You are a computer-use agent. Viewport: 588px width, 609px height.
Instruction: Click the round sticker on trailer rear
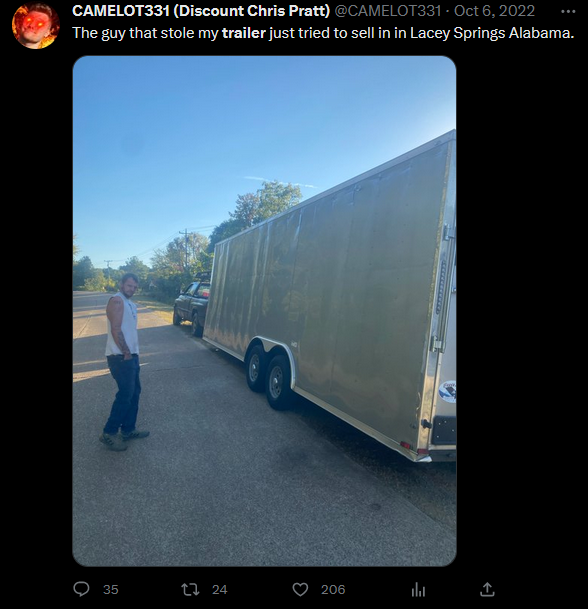tap(448, 391)
